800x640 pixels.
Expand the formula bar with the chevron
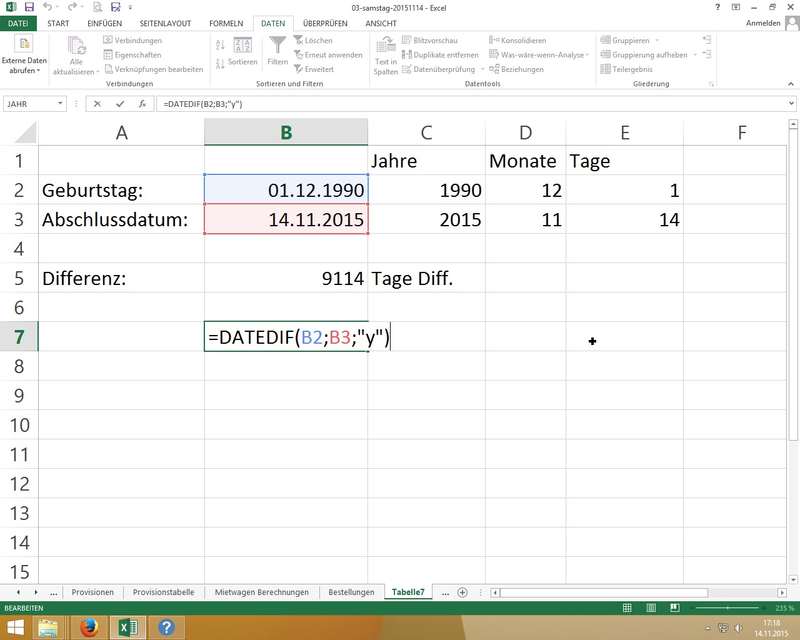(x=791, y=104)
